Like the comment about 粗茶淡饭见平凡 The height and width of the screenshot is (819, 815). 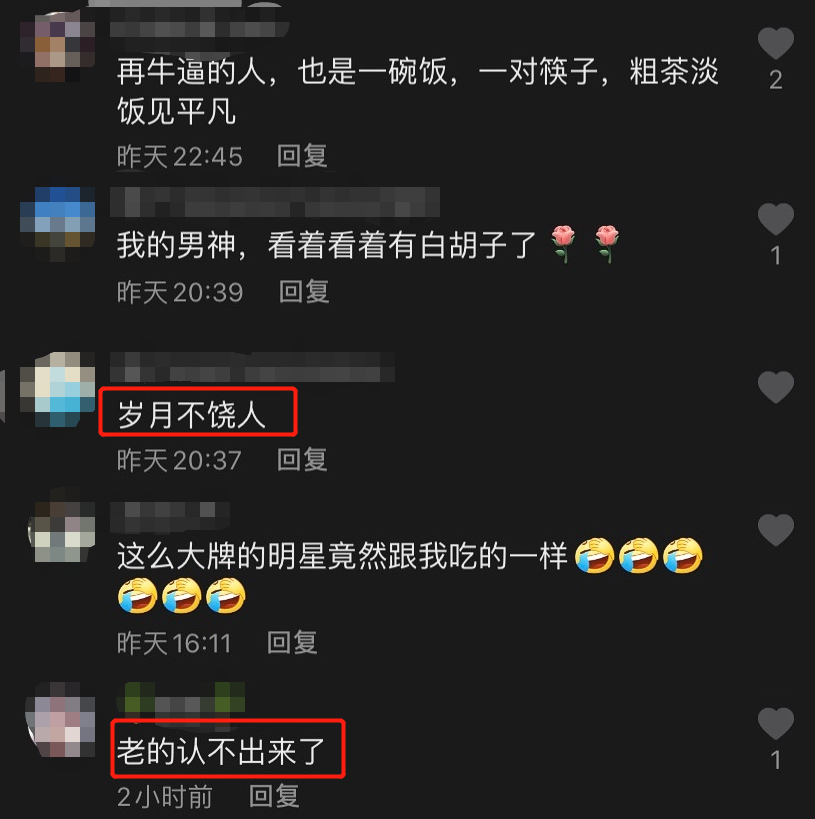pos(776,43)
